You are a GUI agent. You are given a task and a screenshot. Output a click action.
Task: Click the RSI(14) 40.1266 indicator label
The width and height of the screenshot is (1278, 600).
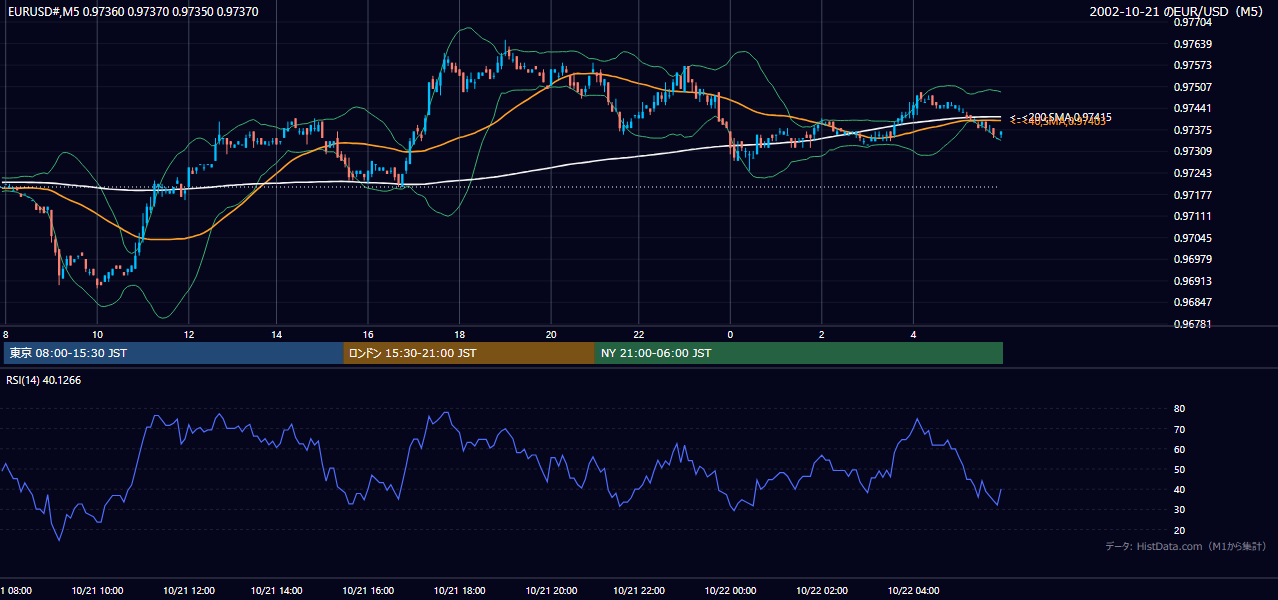pos(44,380)
